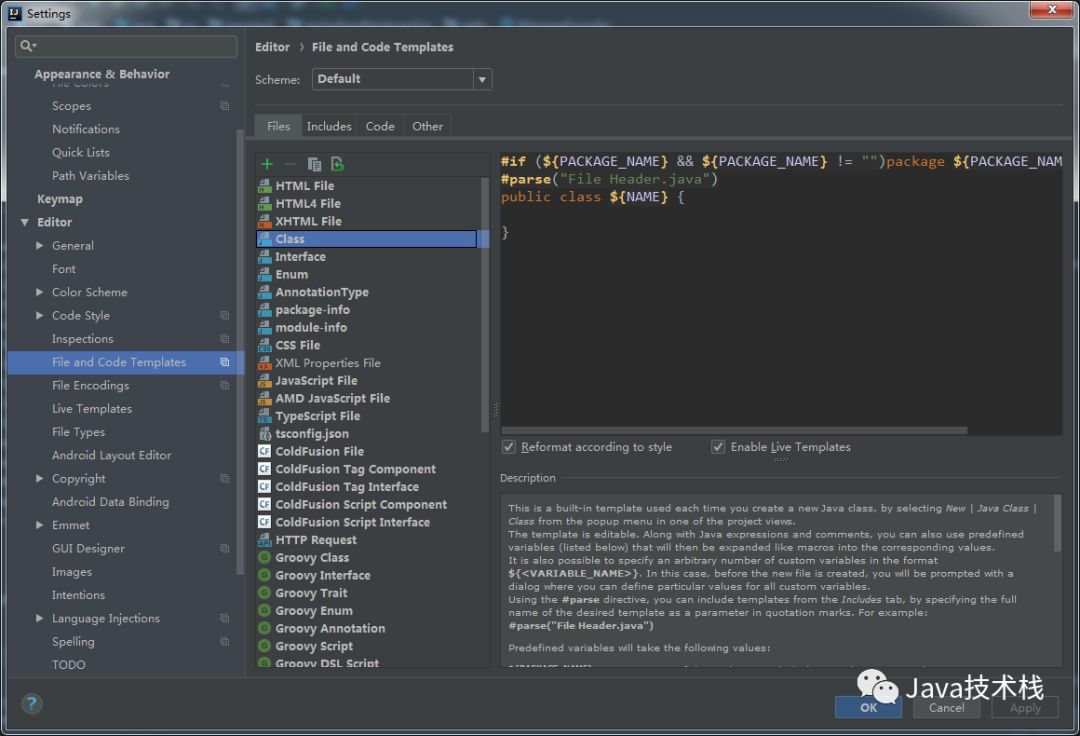
Task: Click the Reset to Default template icon
Action: (x=338, y=164)
